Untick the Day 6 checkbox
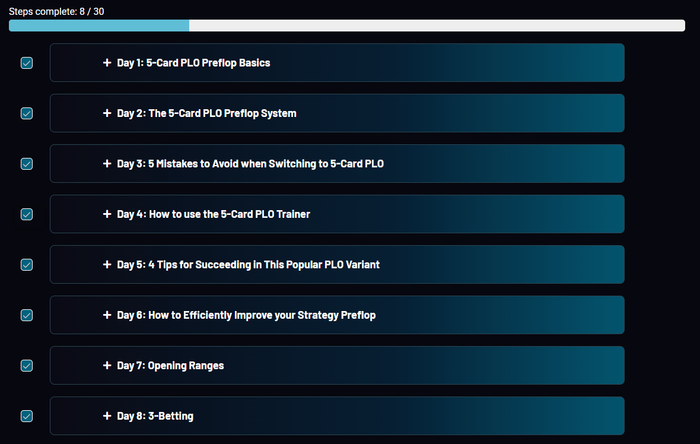Screen dimensions: 700x444 pos(27,315)
